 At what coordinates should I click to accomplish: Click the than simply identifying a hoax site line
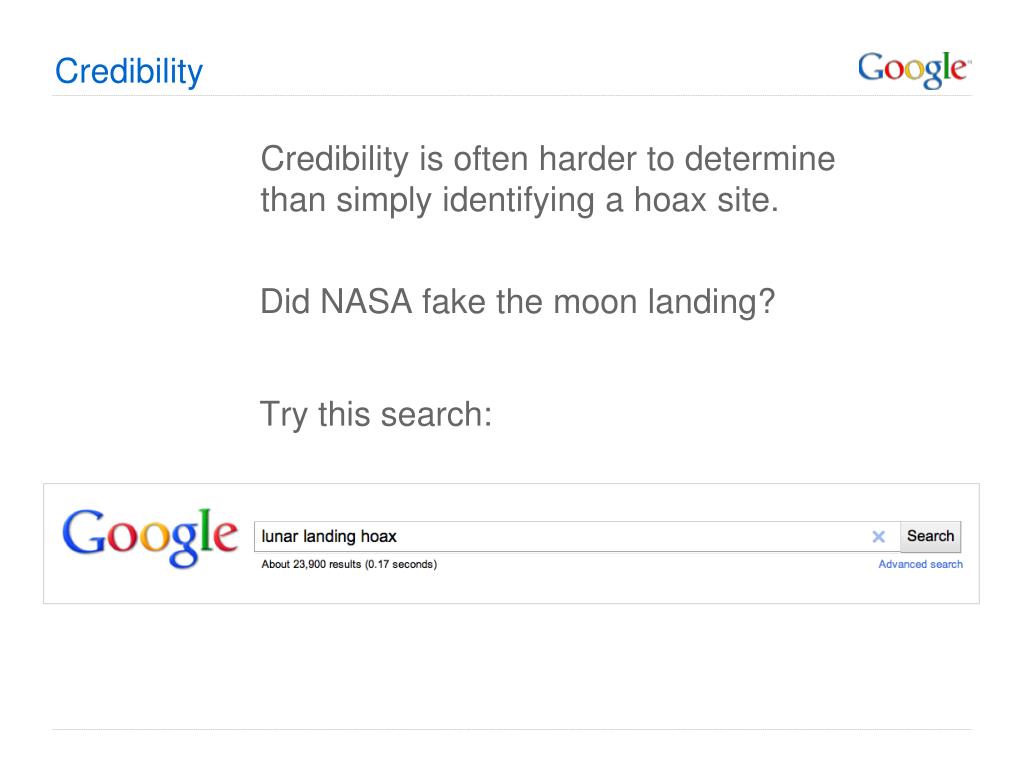point(519,200)
